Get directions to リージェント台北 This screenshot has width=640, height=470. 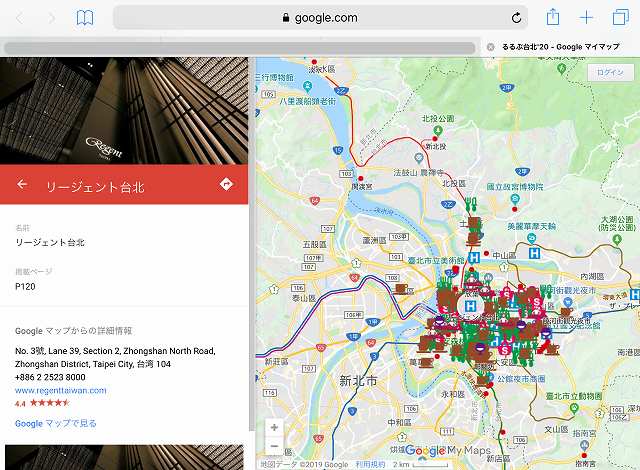click(x=226, y=184)
